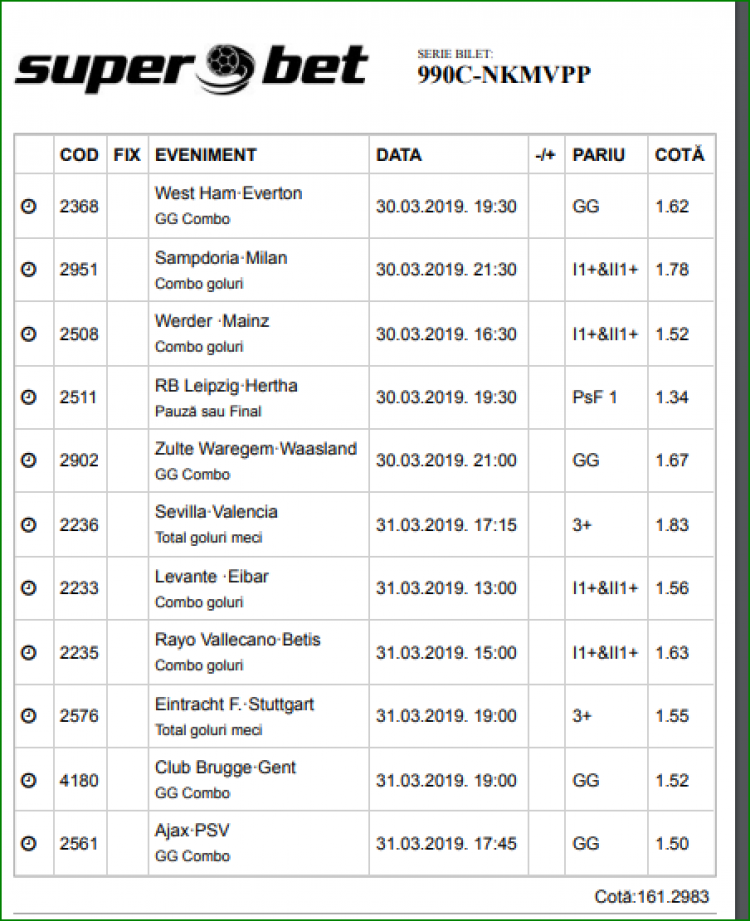Click the PARIU column header
This screenshot has width=750, height=921.
pos(598,155)
